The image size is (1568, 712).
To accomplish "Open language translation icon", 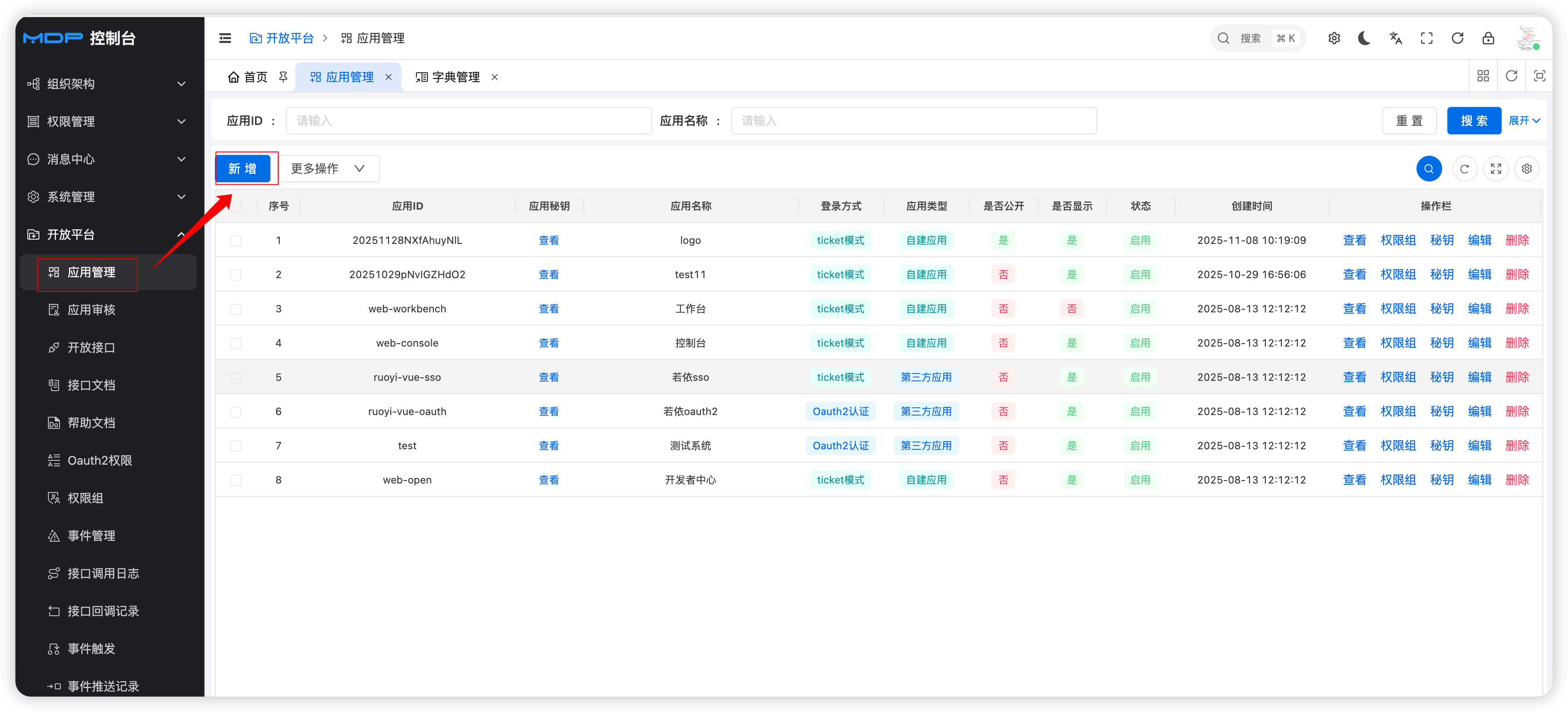I will tap(1395, 39).
